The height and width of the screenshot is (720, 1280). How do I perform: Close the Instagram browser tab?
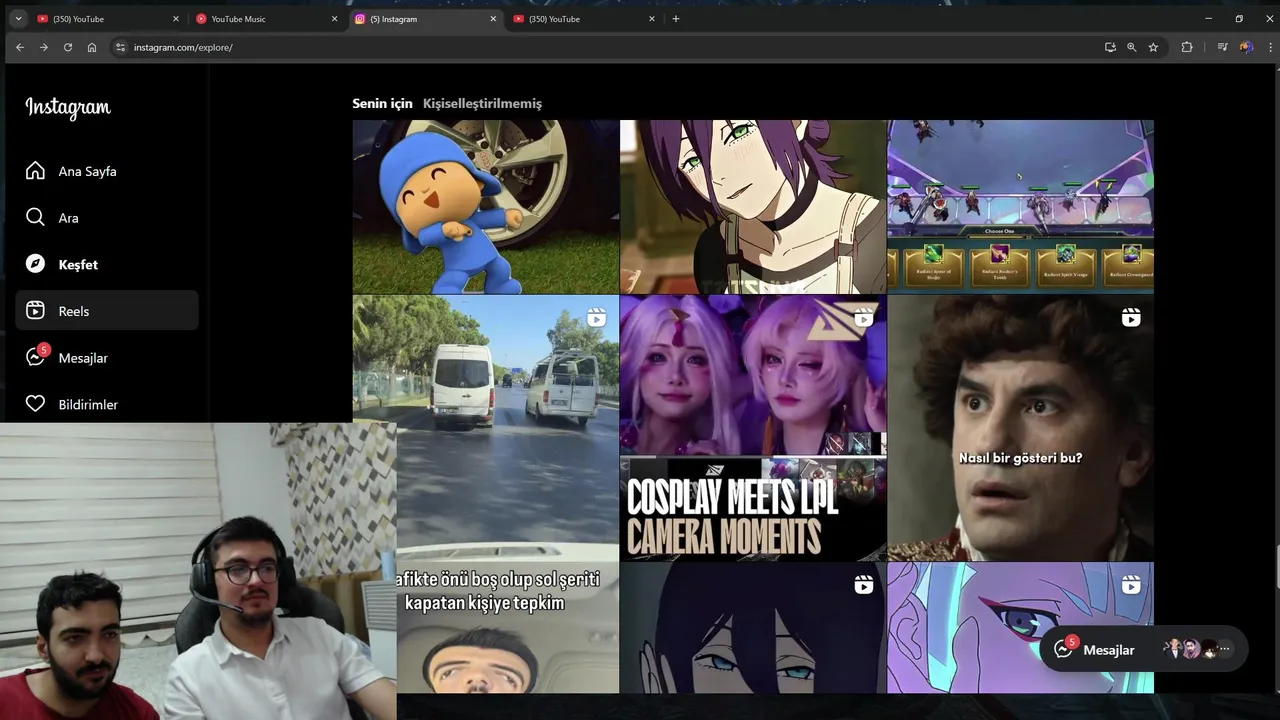coord(493,19)
